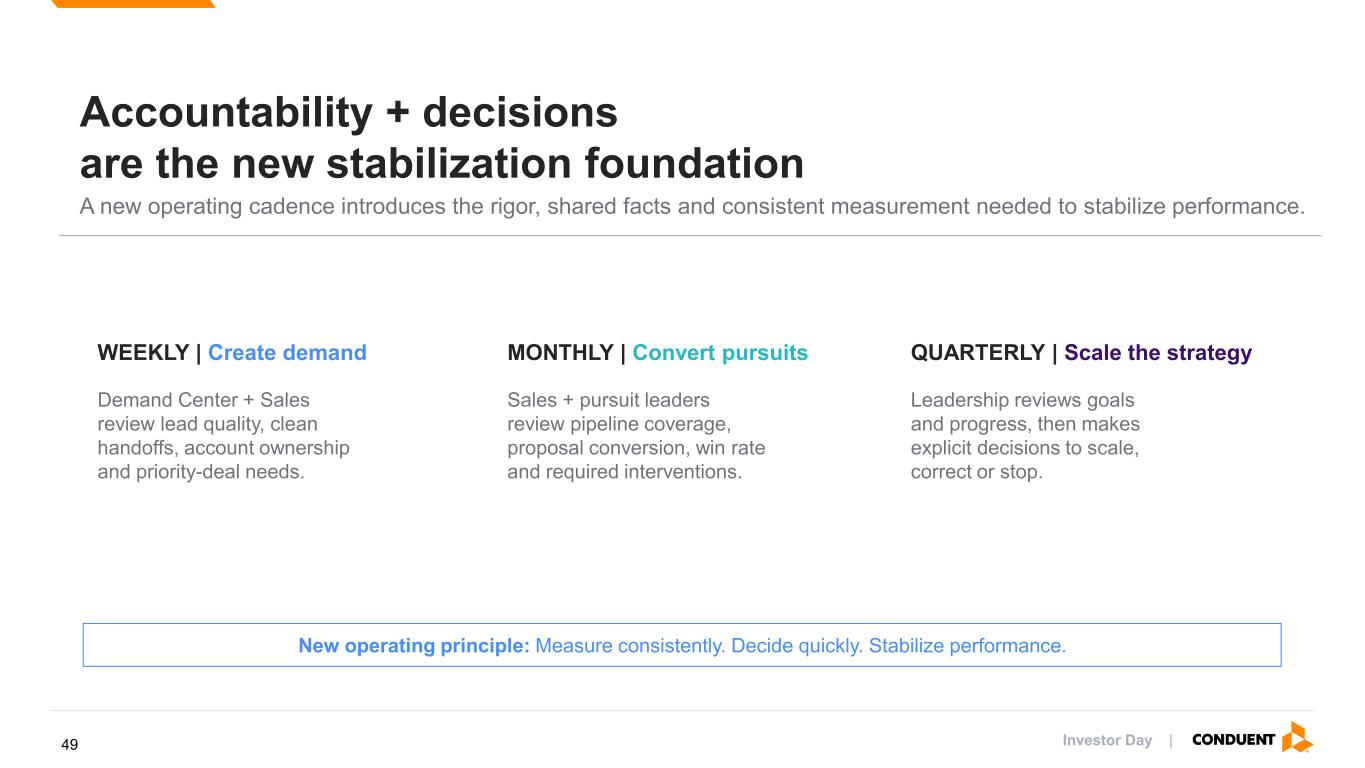
Task: Click the horizontal divider line below subtitle
Action: point(690,236)
